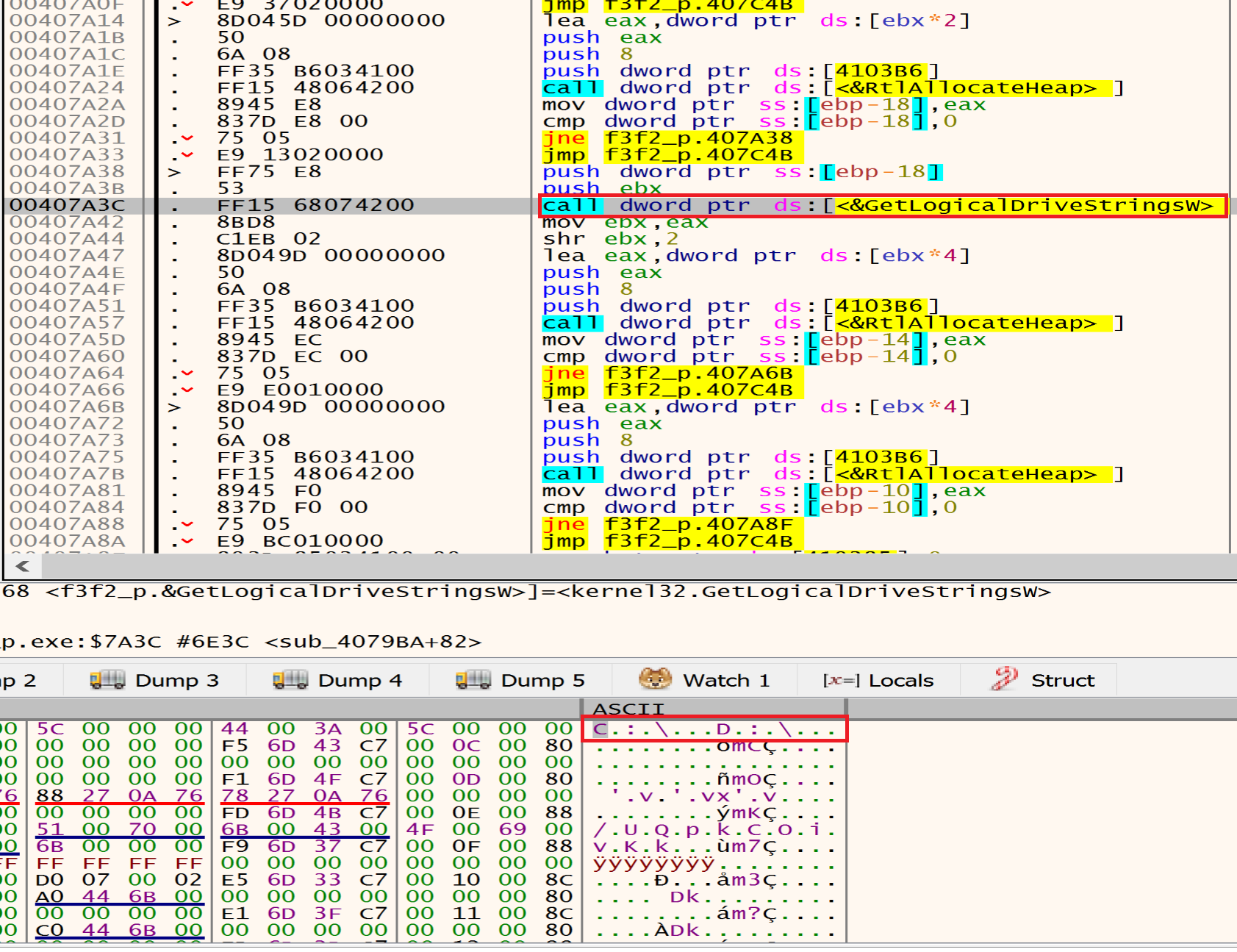Click the red jump arrow at 00407A66

coord(187,390)
